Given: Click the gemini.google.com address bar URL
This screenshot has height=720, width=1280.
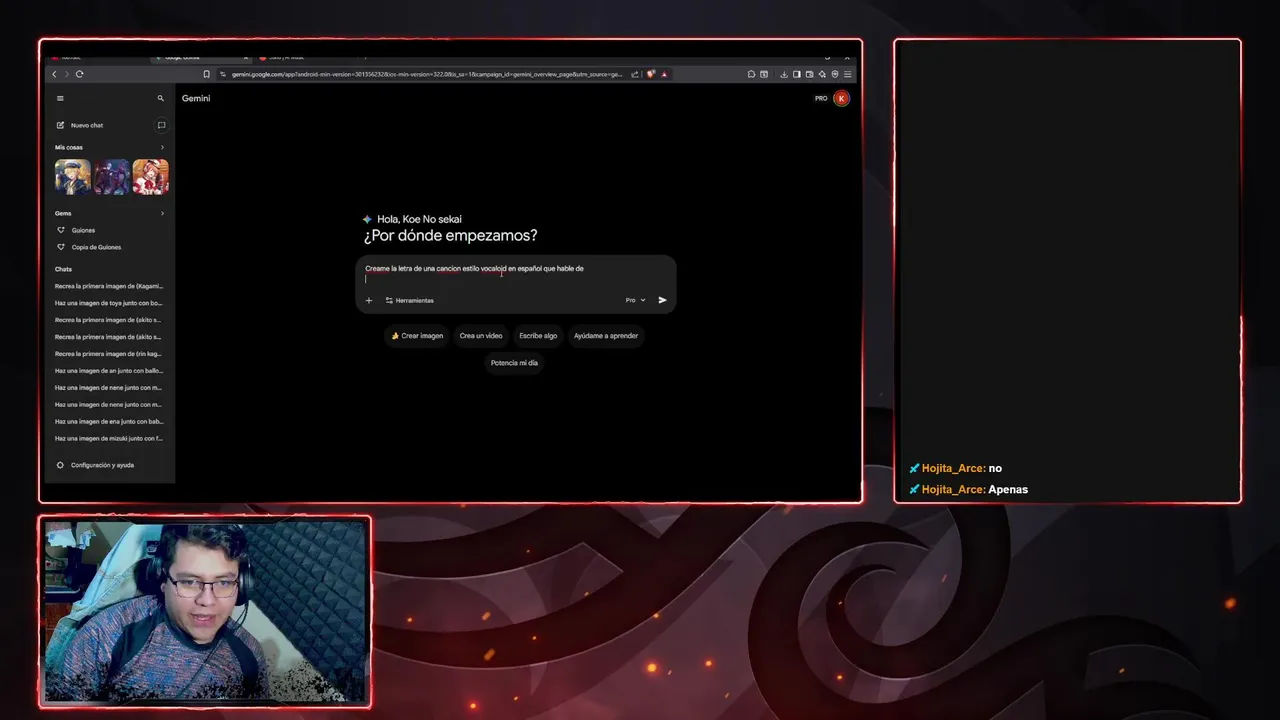Looking at the screenshot, I should point(427,74).
